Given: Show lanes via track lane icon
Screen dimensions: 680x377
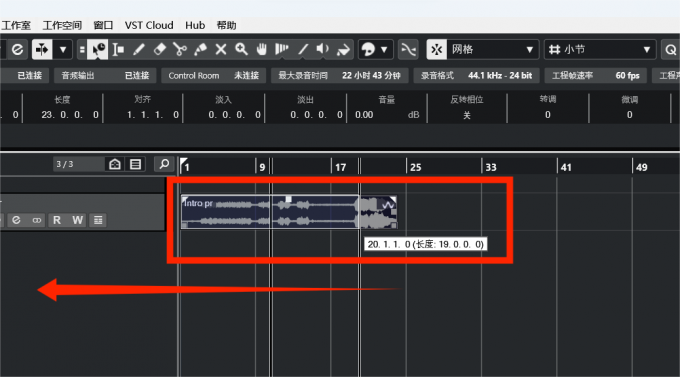Looking at the screenshot, I should (x=98, y=220).
